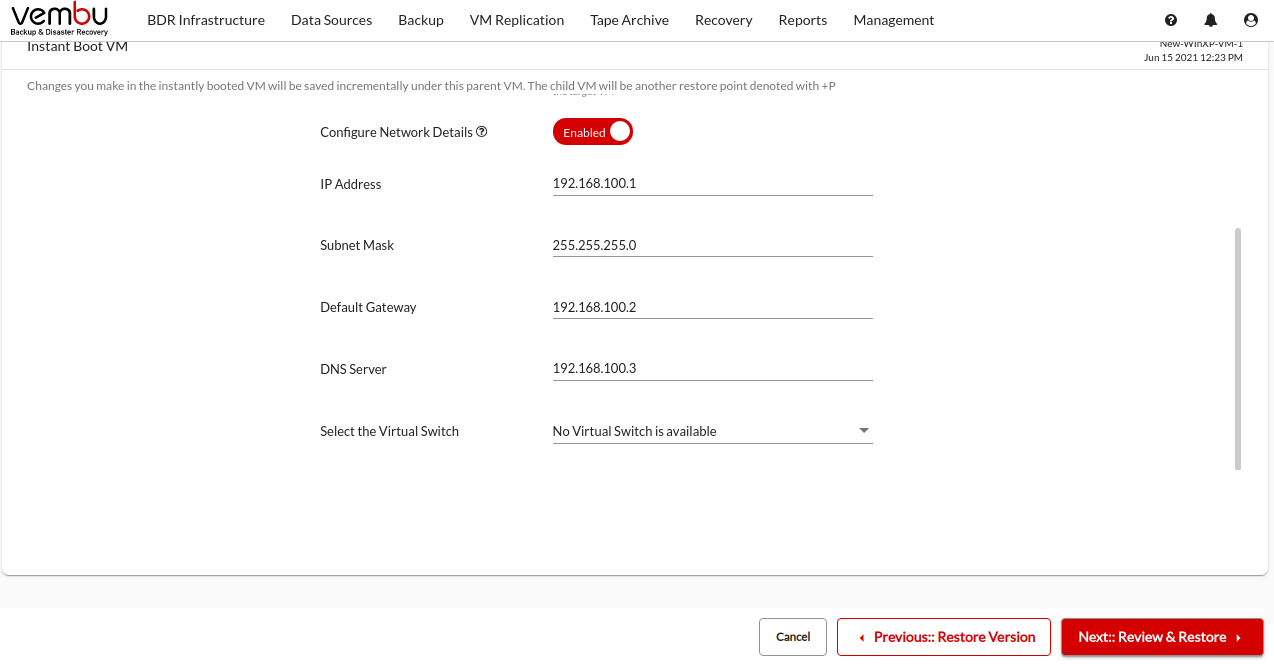Open the Data Sources menu
Image resolution: width=1274 pixels, height=664 pixels.
pyautogui.click(x=331, y=20)
